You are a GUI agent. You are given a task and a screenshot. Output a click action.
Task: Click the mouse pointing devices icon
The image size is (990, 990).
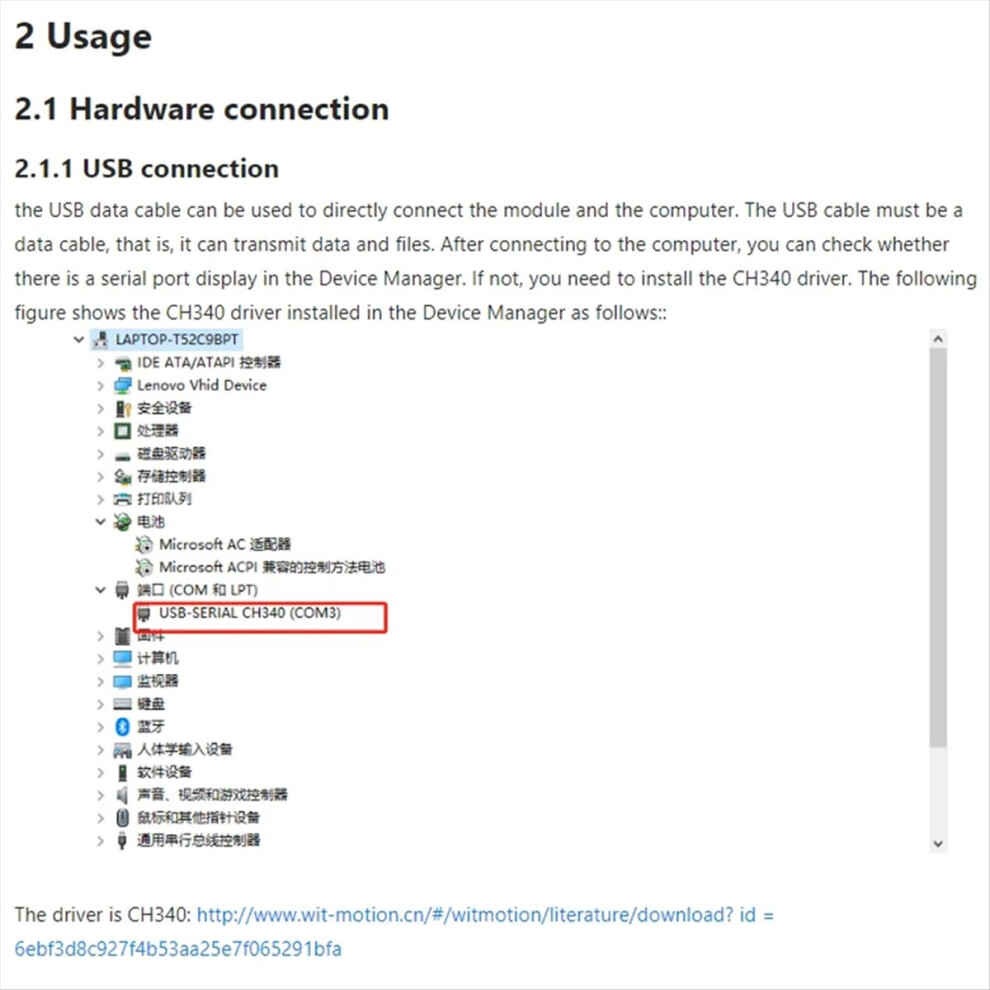[x=122, y=818]
